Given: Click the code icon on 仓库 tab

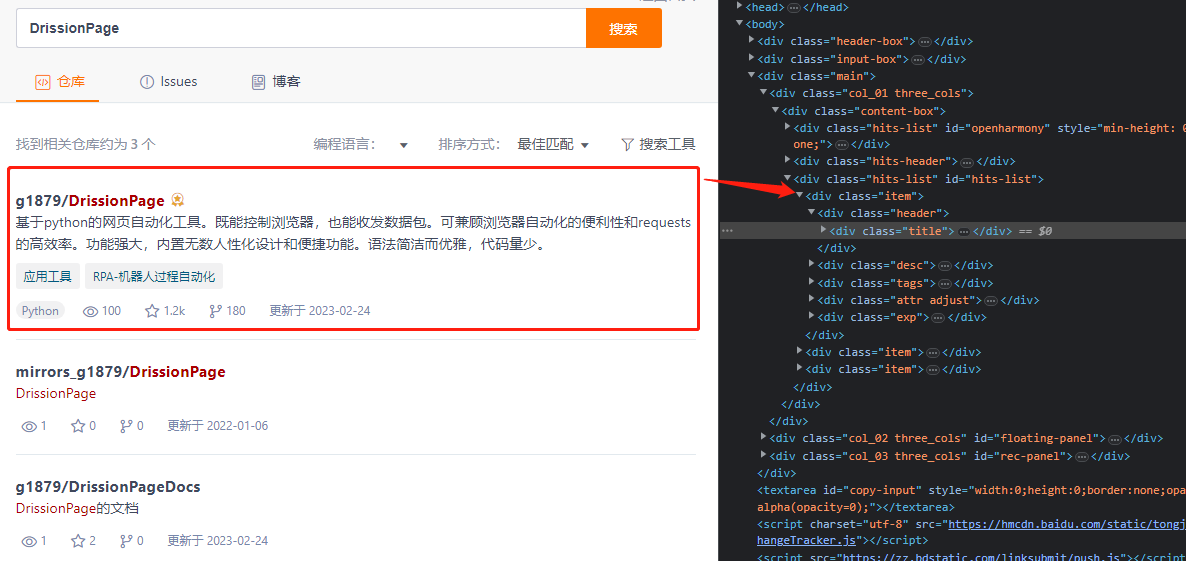Looking at the screenshot, I should click(x=43, y=82).
